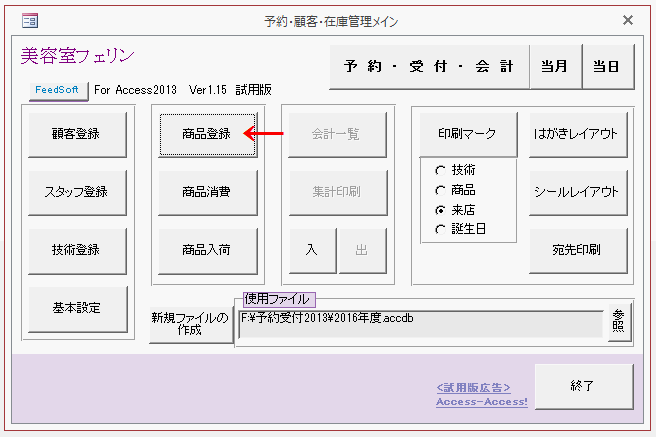The image size is (656, 437).
Task: Open 基本設定 basic settings
Action: 77,308
